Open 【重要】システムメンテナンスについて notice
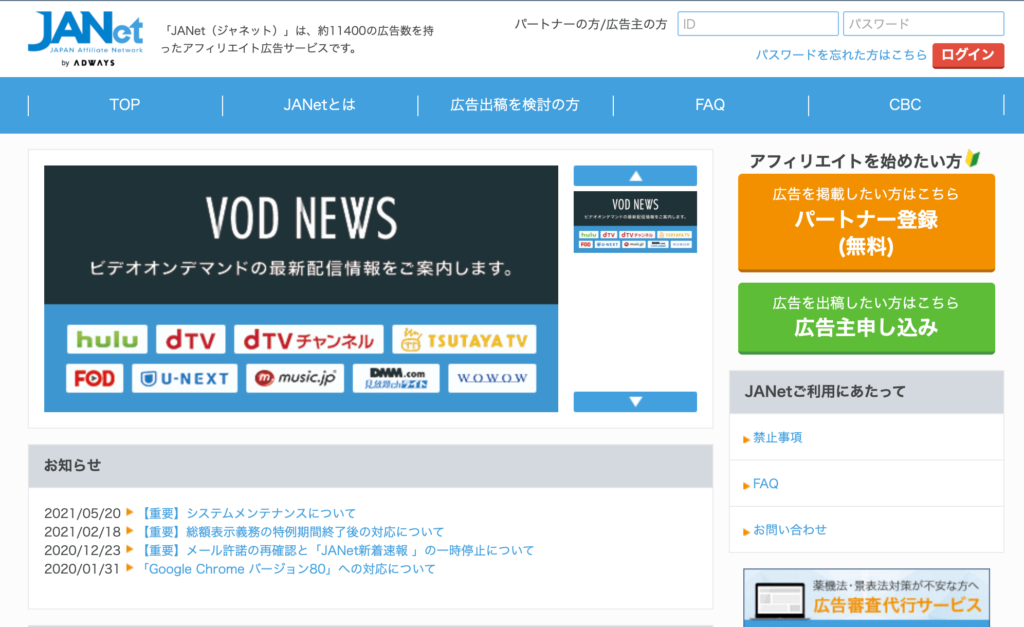The image size is (1024, 627). tap(248, 513)
